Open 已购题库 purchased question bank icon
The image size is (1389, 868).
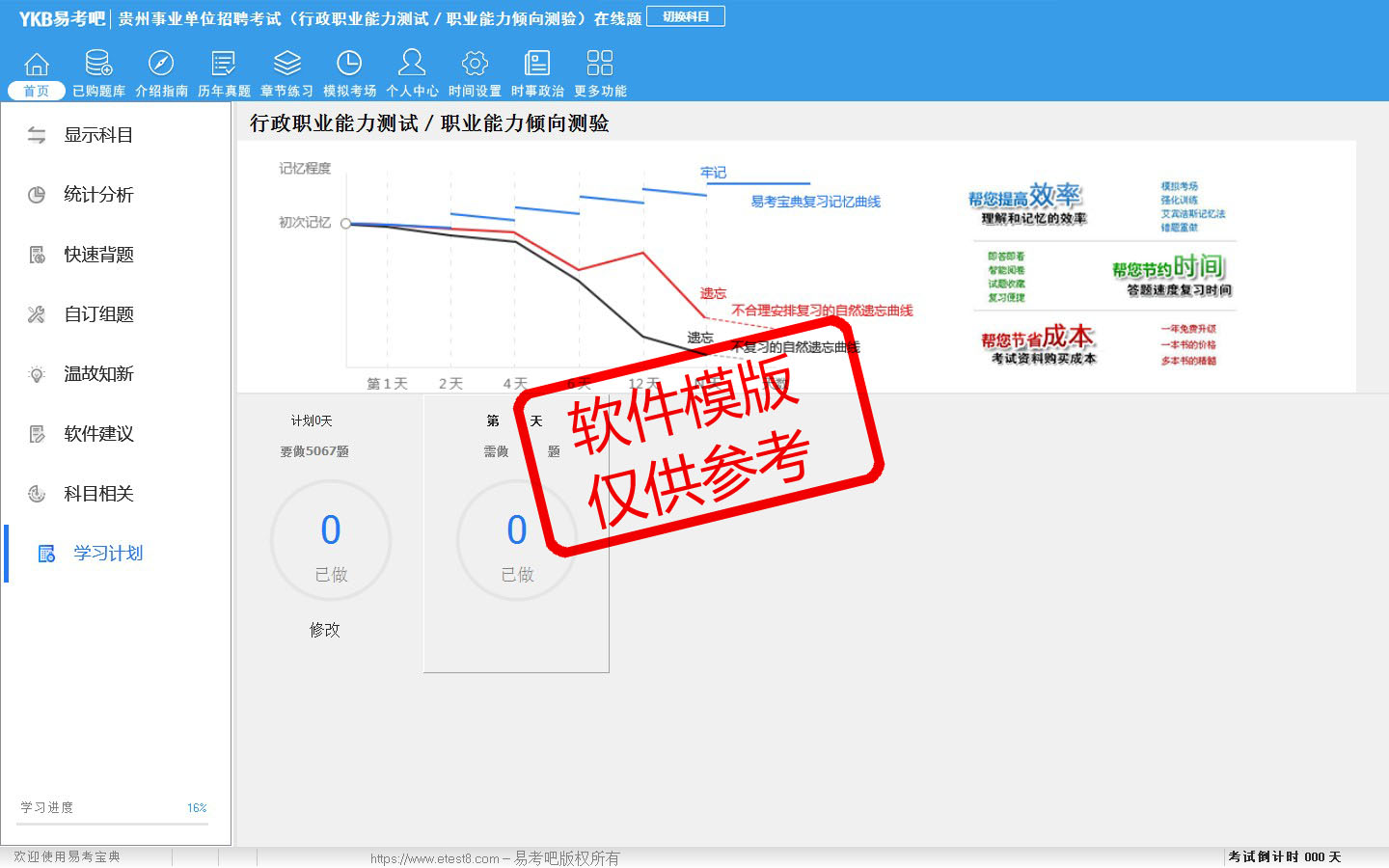(98, 64)
